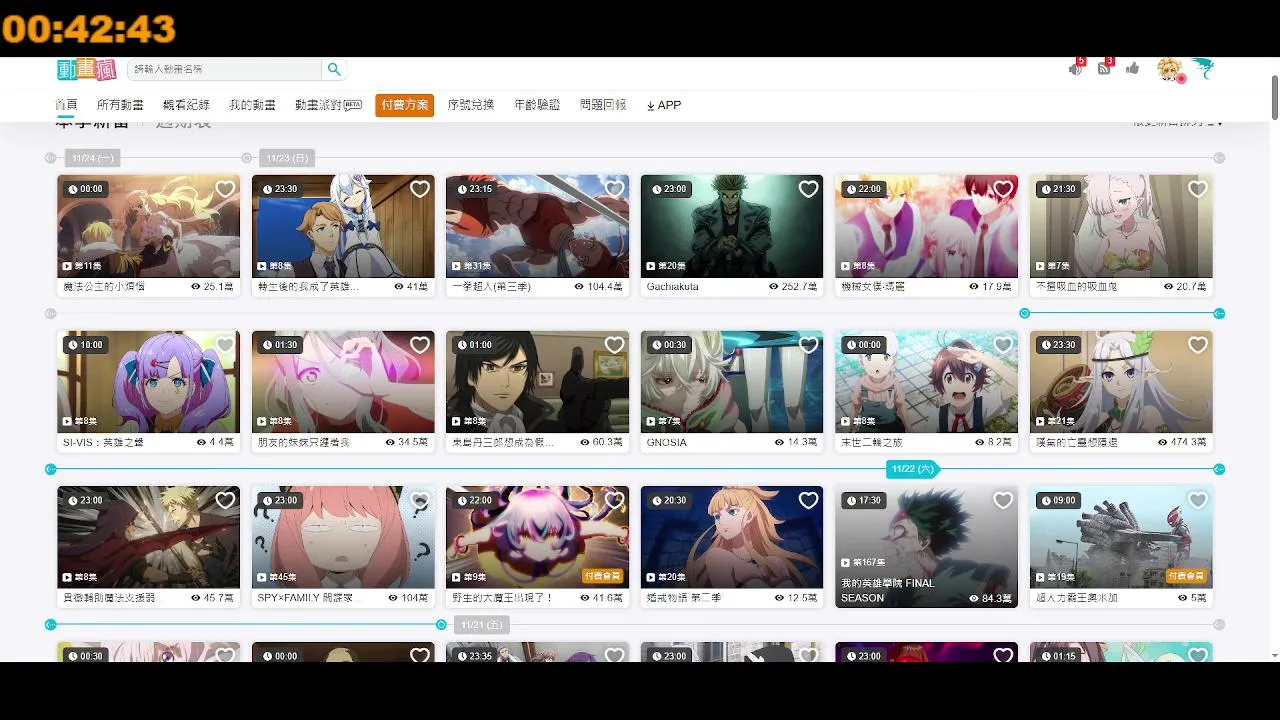1280x720 pixels.
Task: Open the megaphone announcements icon
Action: point(1076,68)
